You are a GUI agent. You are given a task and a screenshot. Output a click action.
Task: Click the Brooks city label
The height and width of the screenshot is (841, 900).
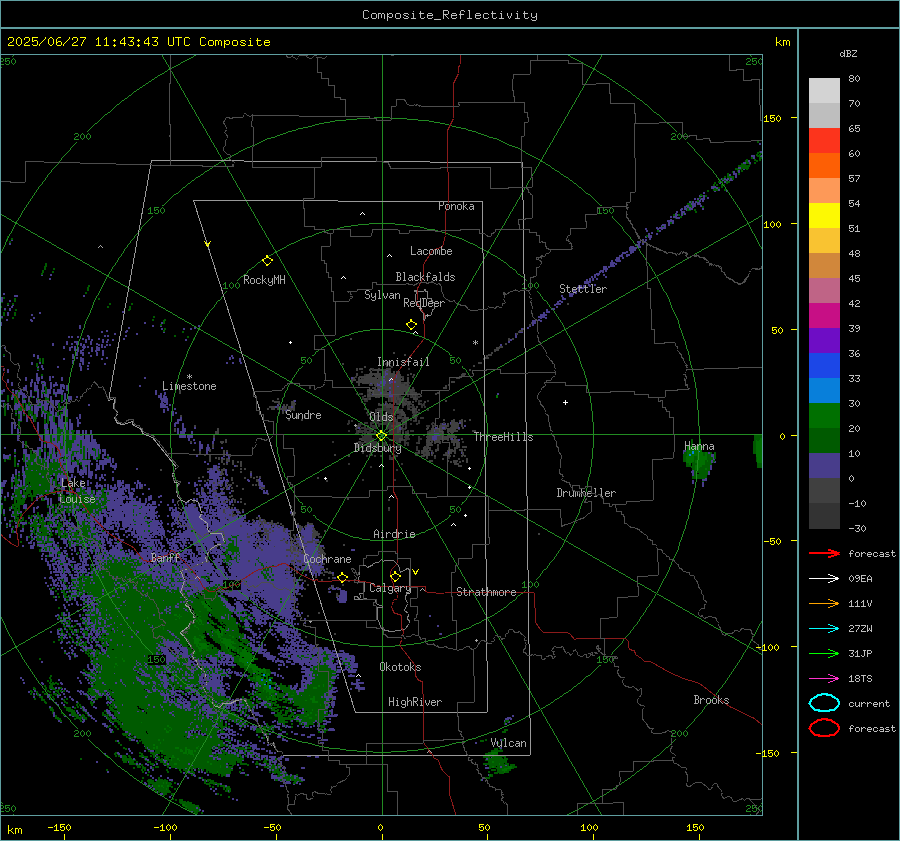point(711,700)
